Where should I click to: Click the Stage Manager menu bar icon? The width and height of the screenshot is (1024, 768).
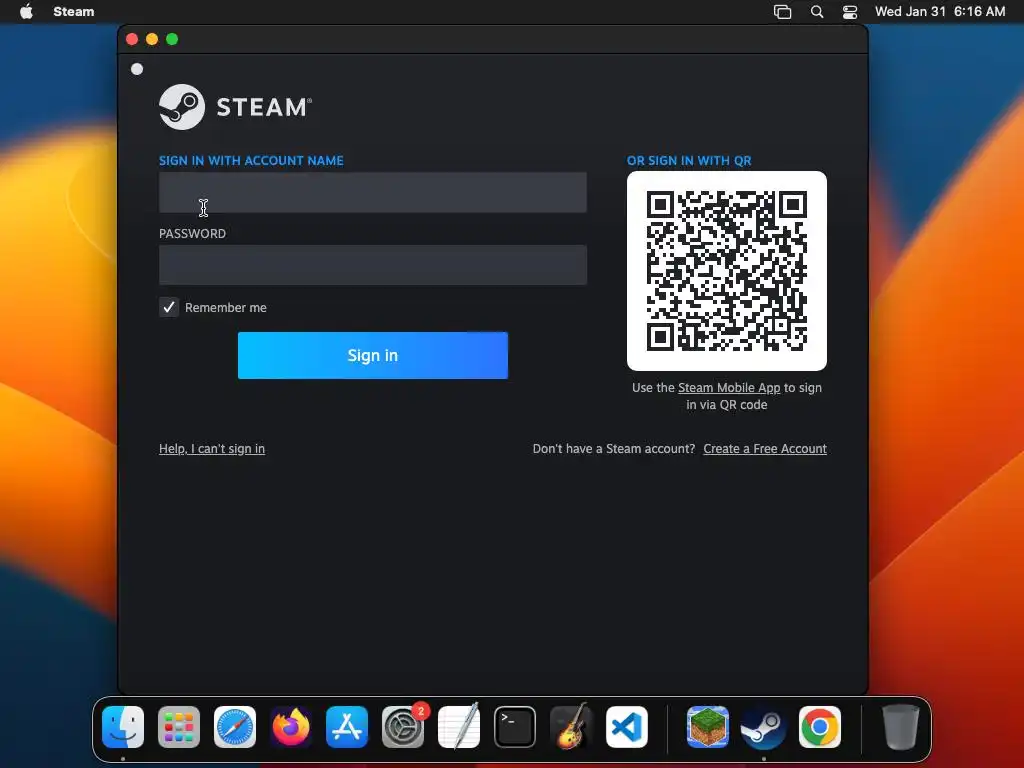coord(782,12)
